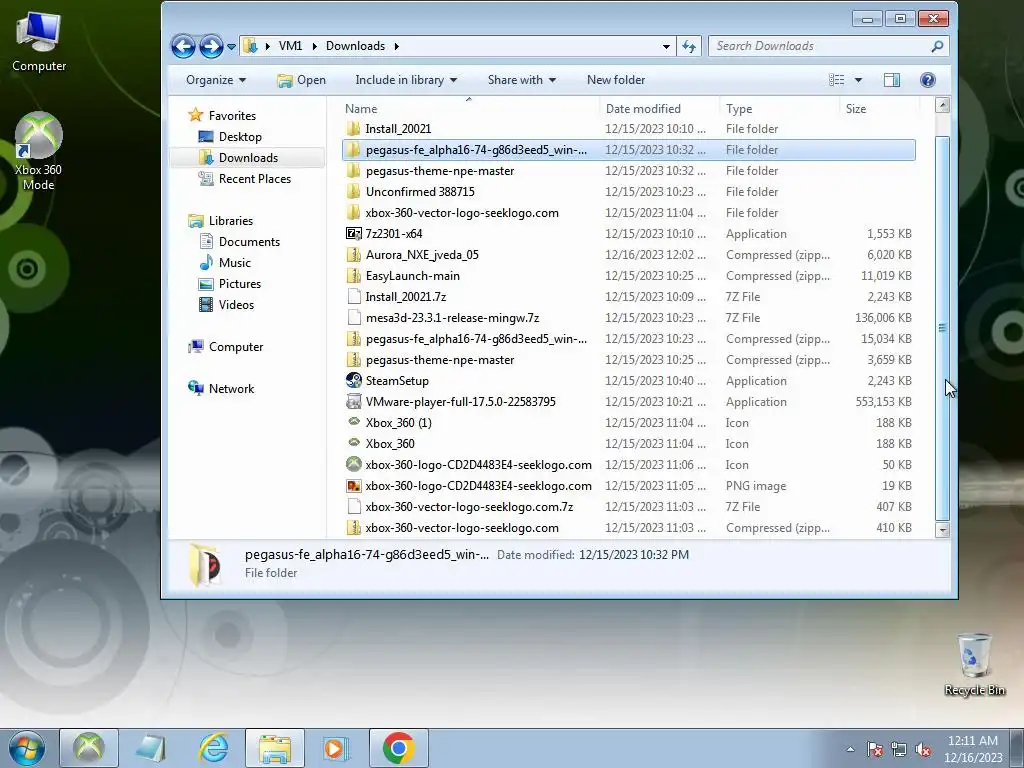Select the SteamSetup application icon
1024x768 pixels.
tap(353, 381)
